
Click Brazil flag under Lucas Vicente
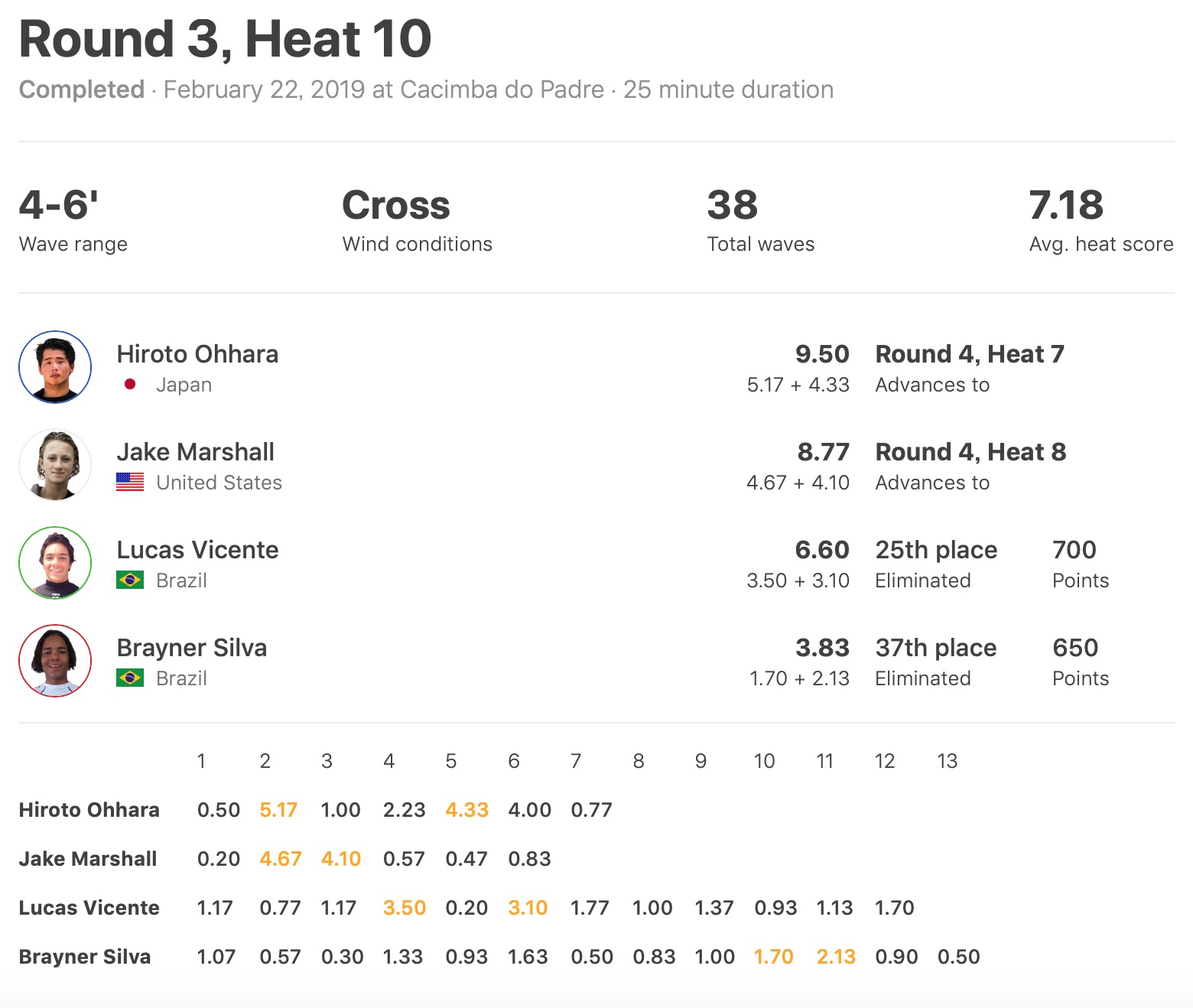click(x=130, y=580)
